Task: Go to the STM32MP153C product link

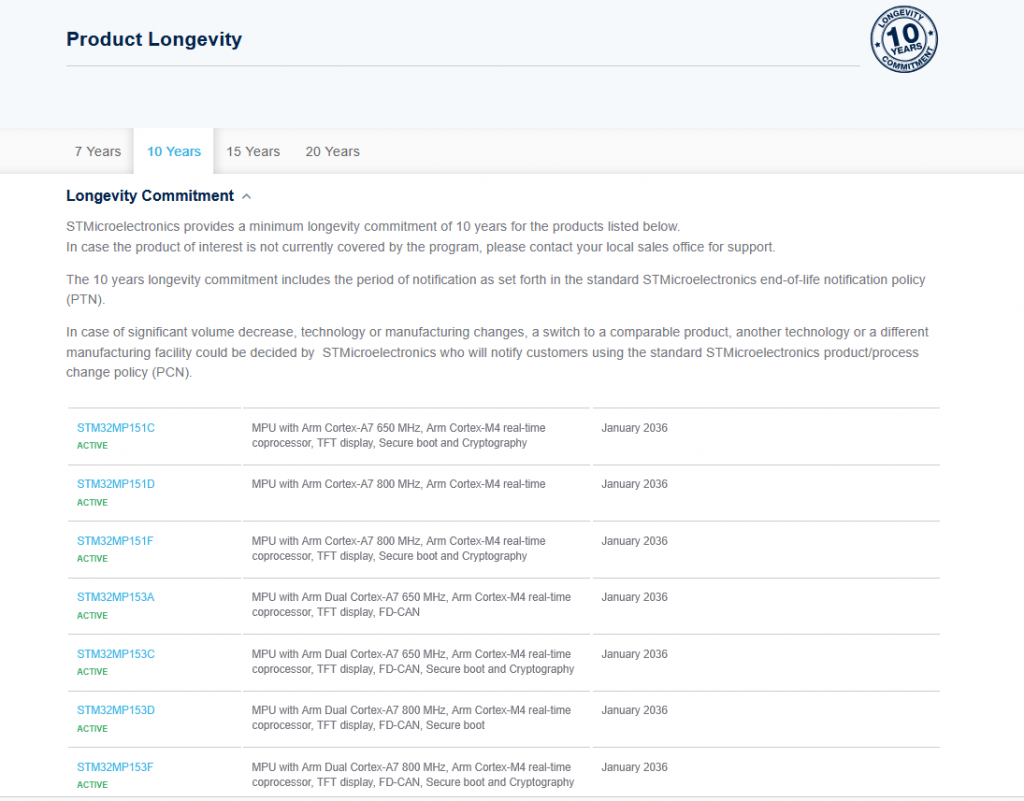Action: 116,654
